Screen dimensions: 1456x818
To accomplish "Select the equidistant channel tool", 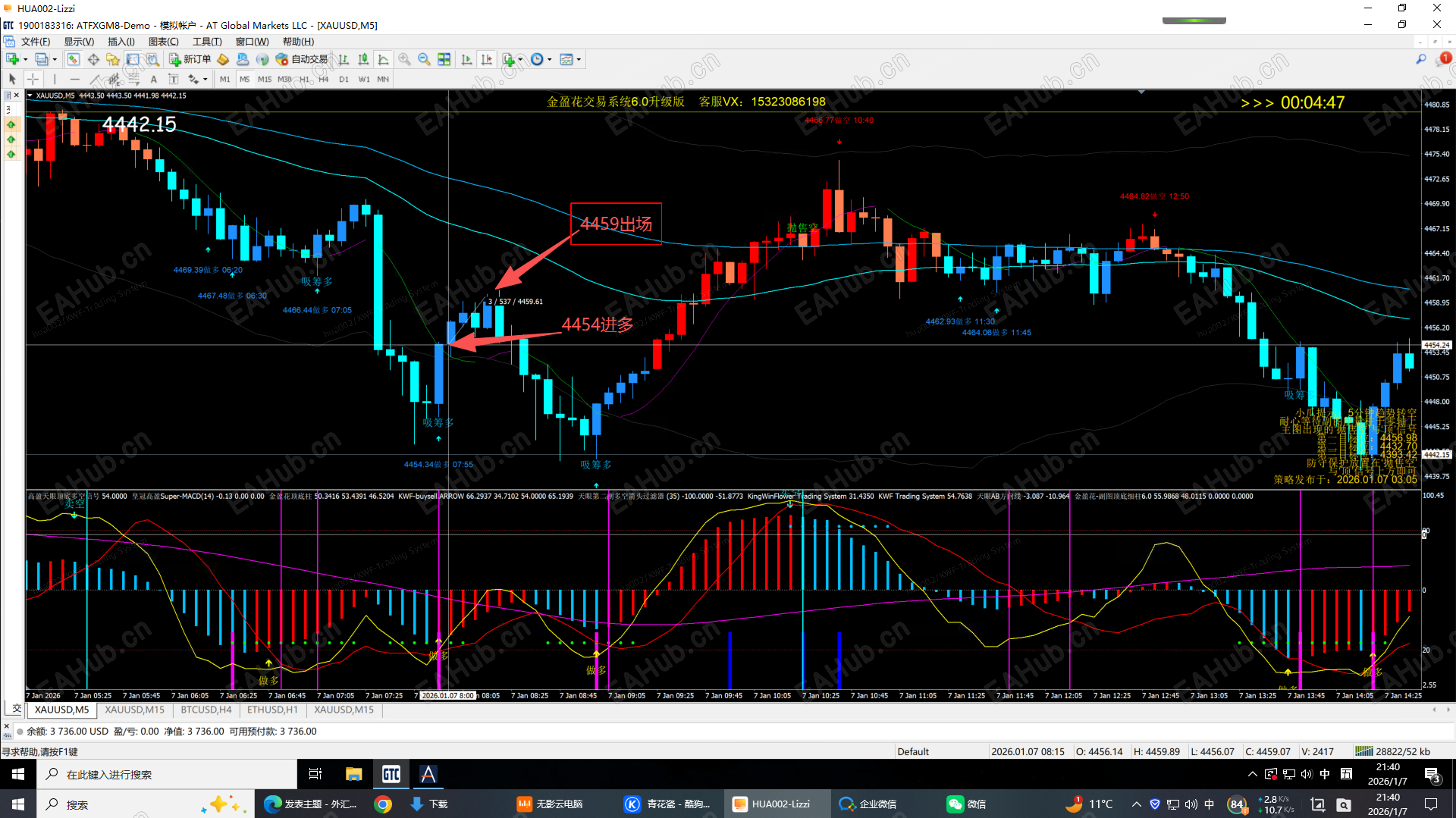I will [x=114, y=79].
